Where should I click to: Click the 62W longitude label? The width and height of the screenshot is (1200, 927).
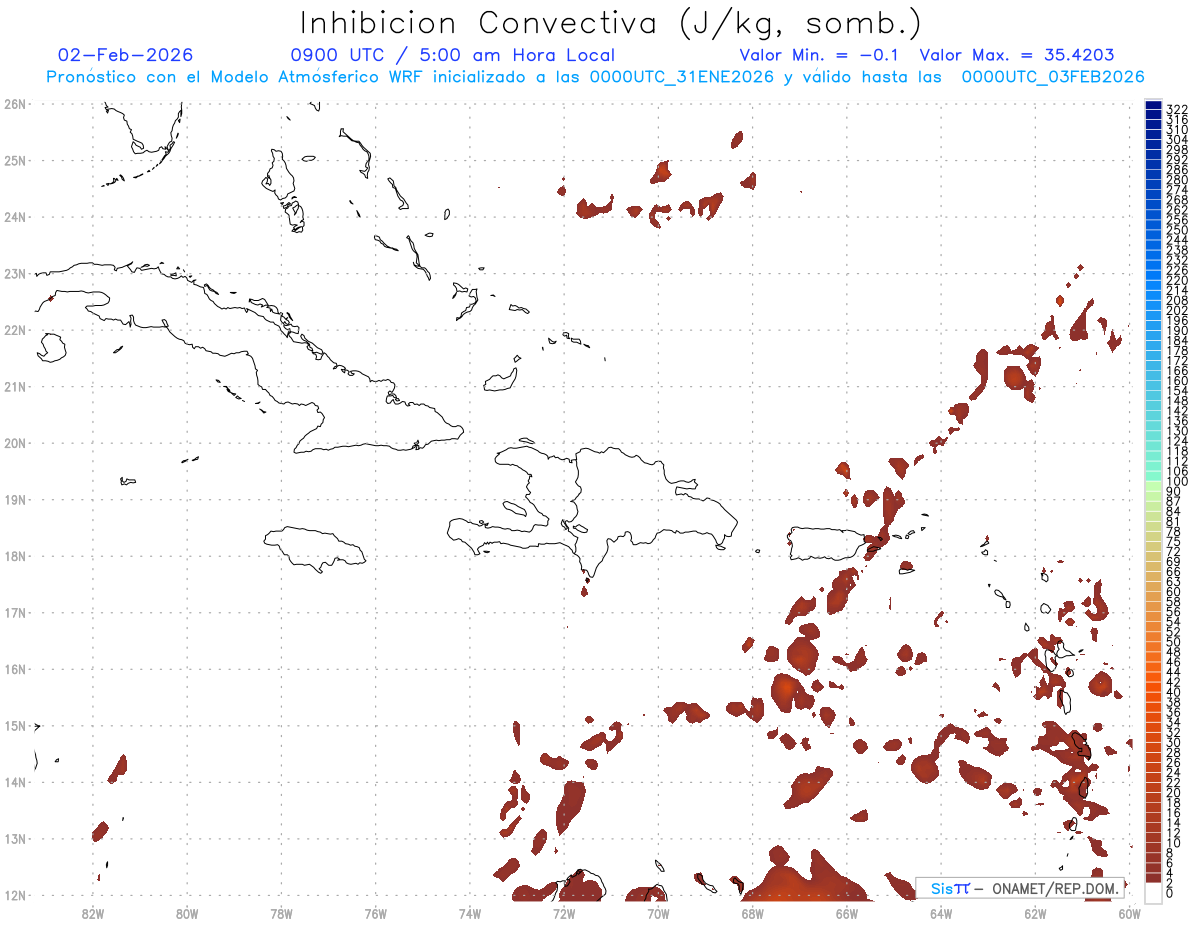coord(1035,912)
